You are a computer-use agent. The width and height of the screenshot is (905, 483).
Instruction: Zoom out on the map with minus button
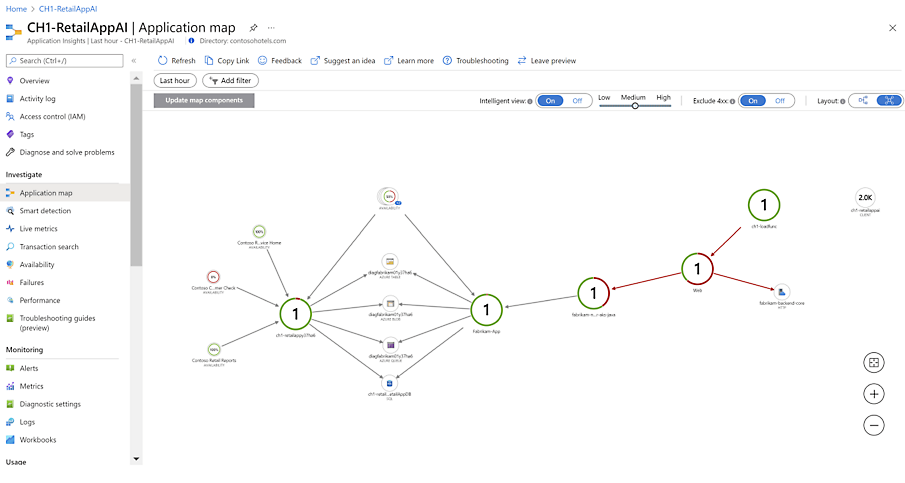tap(874, 425)
